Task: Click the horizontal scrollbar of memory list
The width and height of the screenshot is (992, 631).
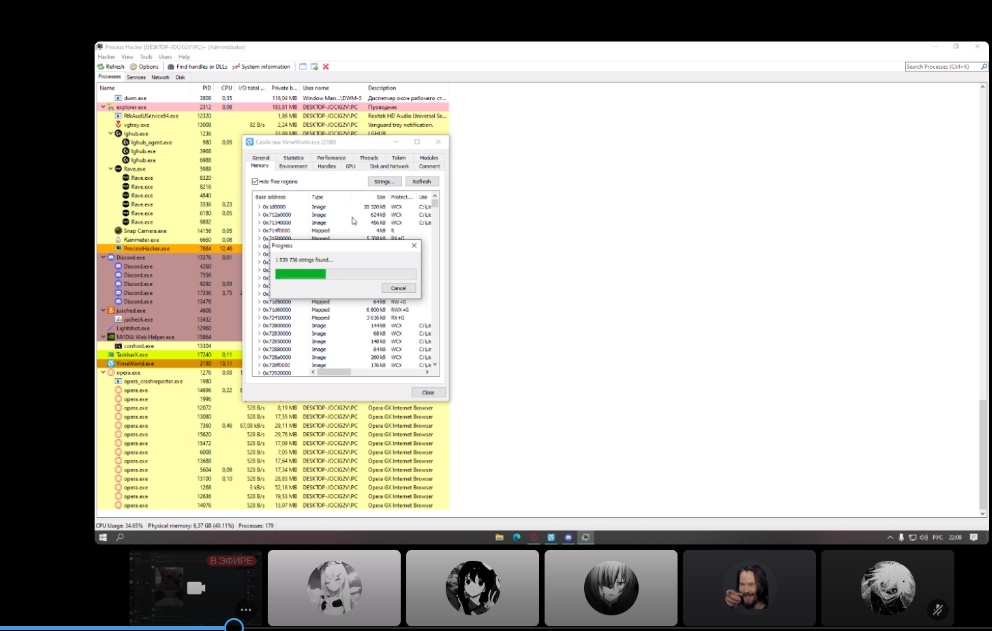Action: (335, 371)
